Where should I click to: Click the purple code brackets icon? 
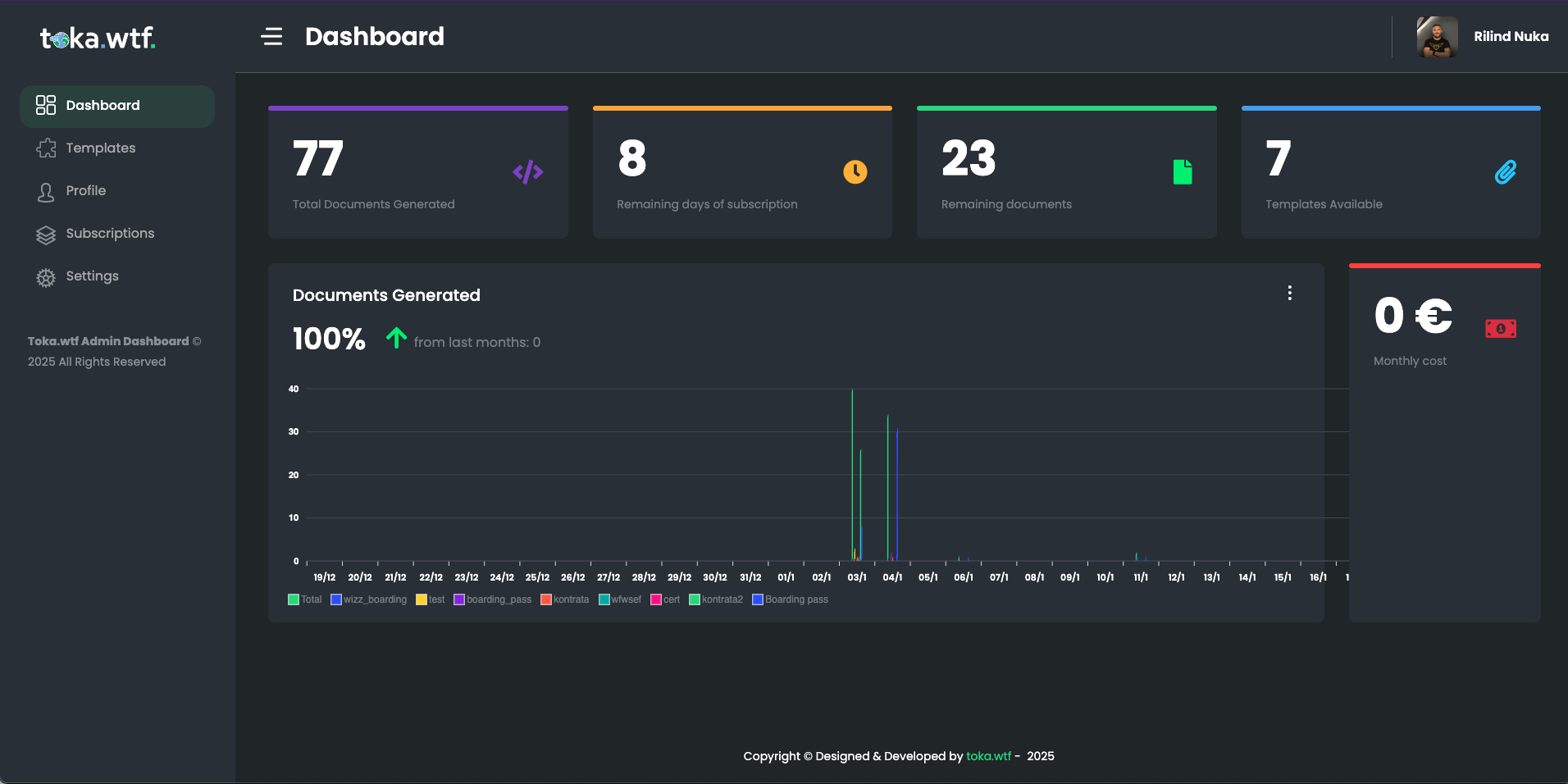pos(528,172)
